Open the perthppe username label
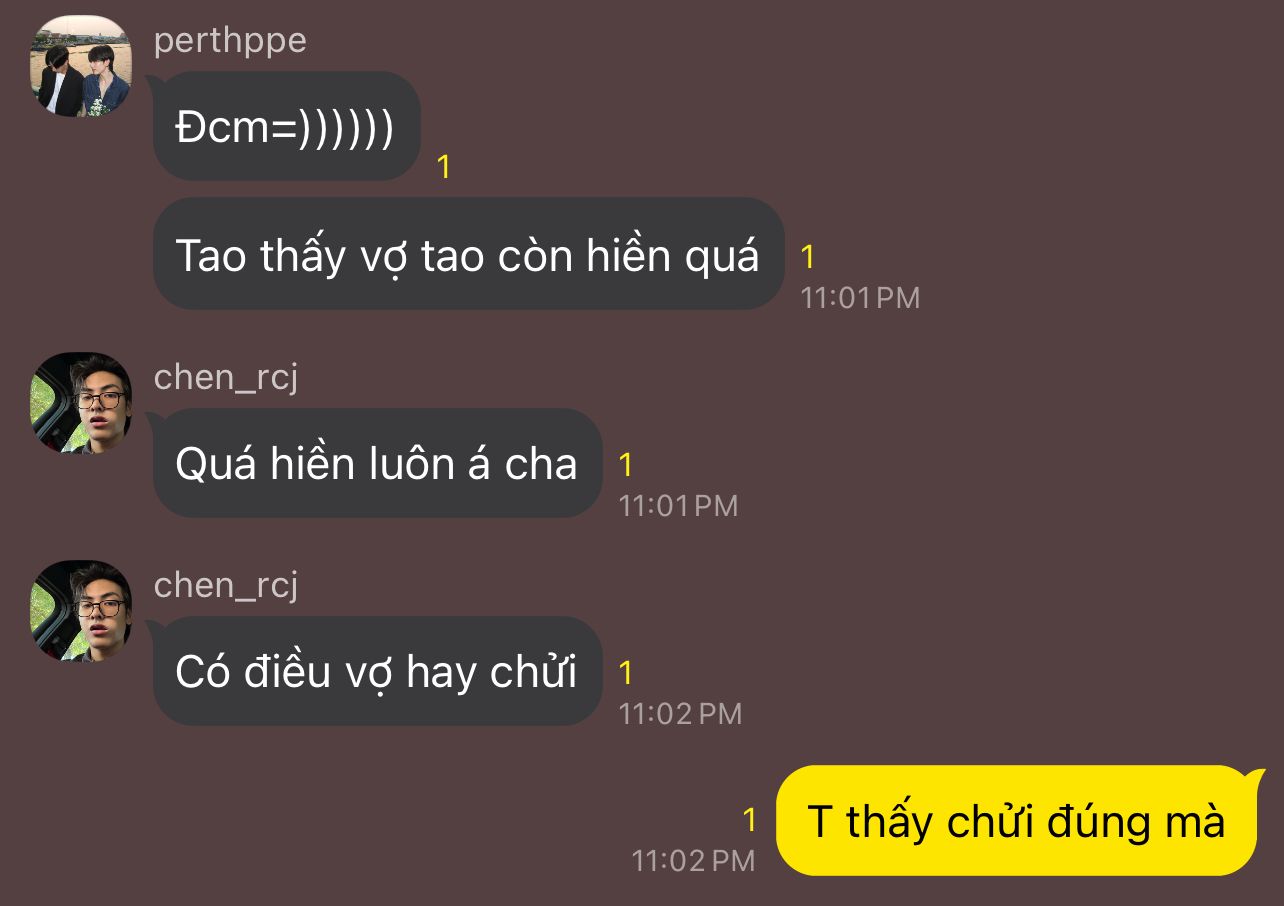Screen dimensions: 1284x906 (x=230, y=41)
